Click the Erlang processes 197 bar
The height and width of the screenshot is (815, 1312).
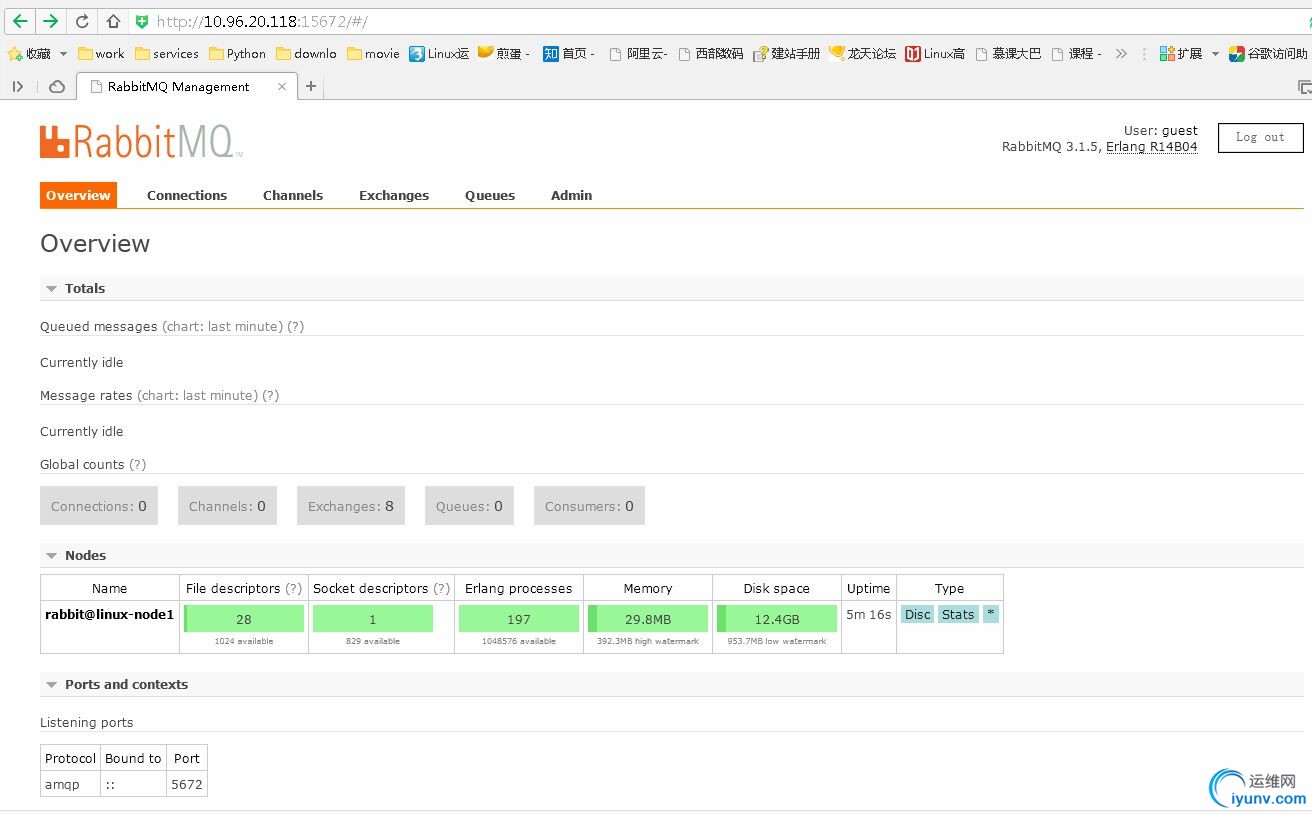(519, 619)
